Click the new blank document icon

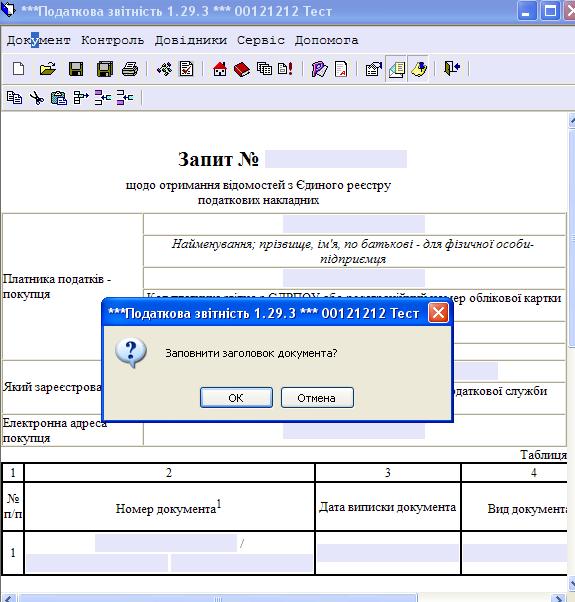pyautogui.click(x=18, y=69)
